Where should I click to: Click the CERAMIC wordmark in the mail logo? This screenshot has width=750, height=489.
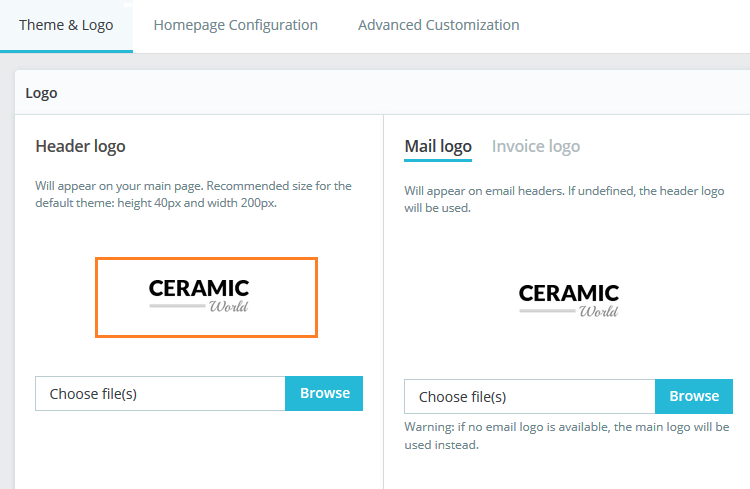(568, 293)
